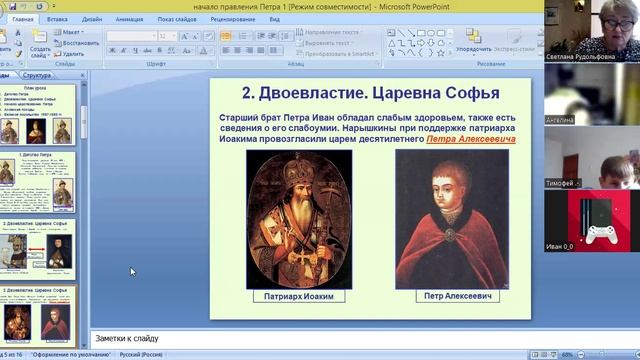Click the Создать слайд button
640x360 pixels.
point(40,44)
